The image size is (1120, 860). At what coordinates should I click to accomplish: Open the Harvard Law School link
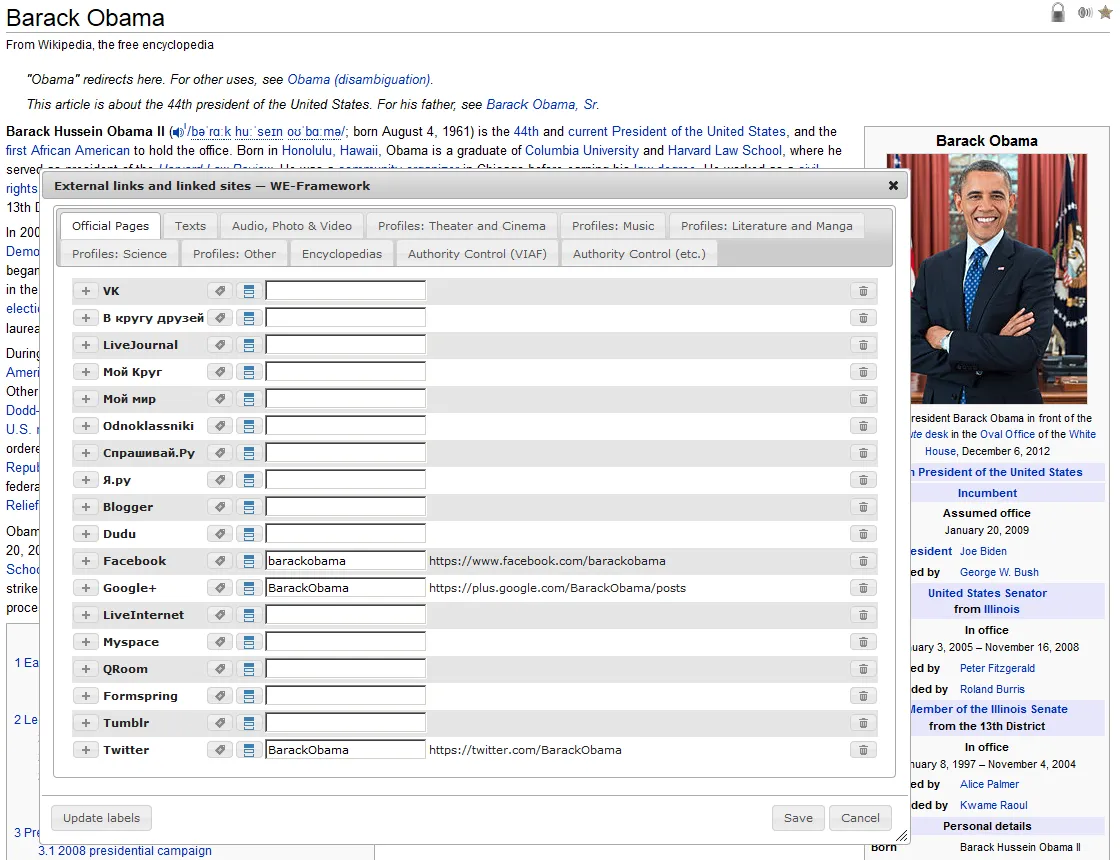724,151
